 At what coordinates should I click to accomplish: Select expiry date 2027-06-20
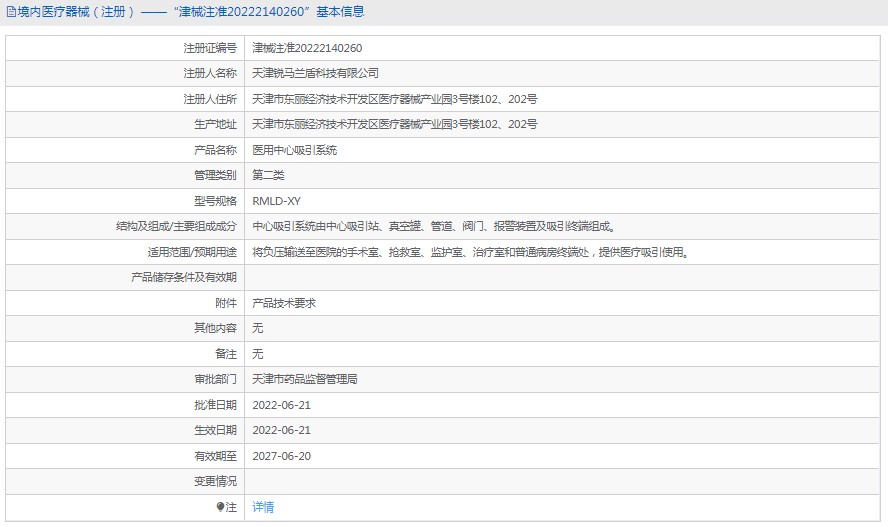click(281, 456)
